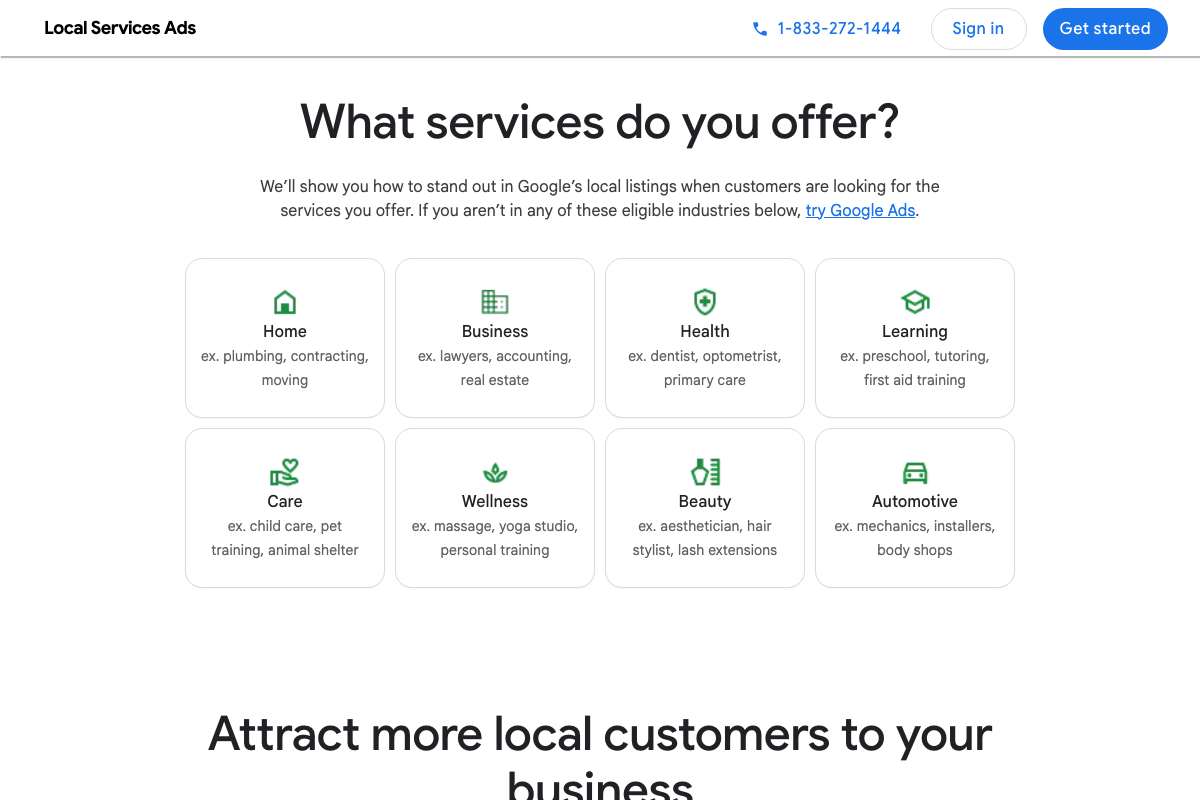Select the Learning card title
The height and width of the screenshot is (800, 1200).
(x=915, y=331)
